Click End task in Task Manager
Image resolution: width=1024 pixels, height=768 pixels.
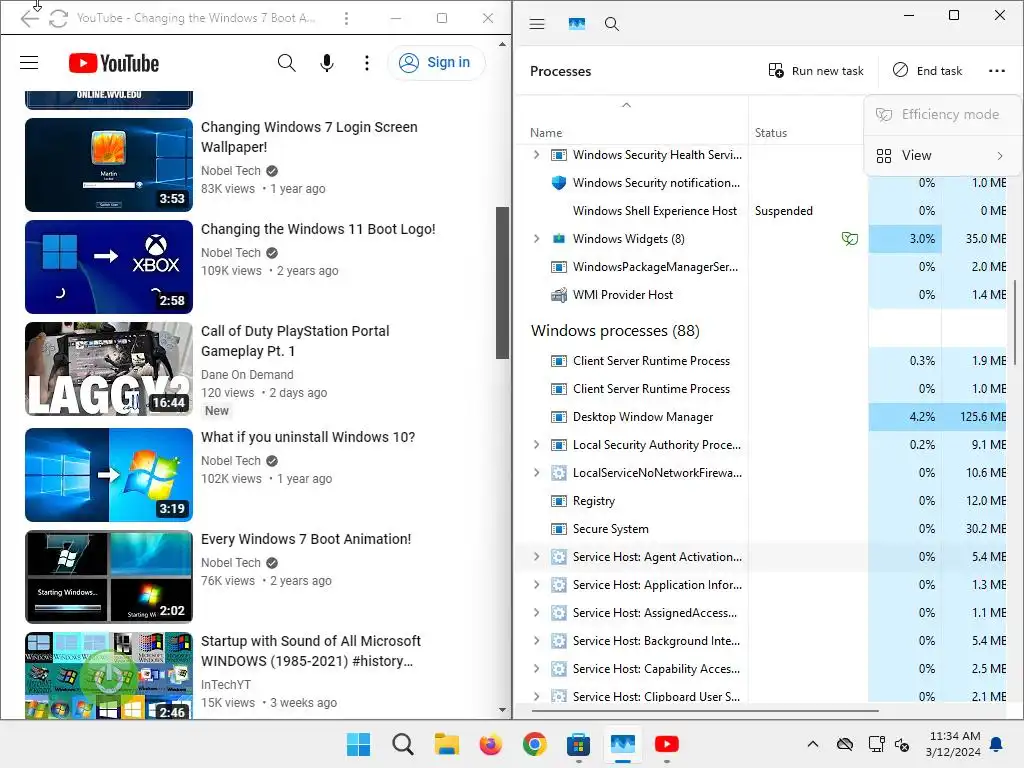927,71
